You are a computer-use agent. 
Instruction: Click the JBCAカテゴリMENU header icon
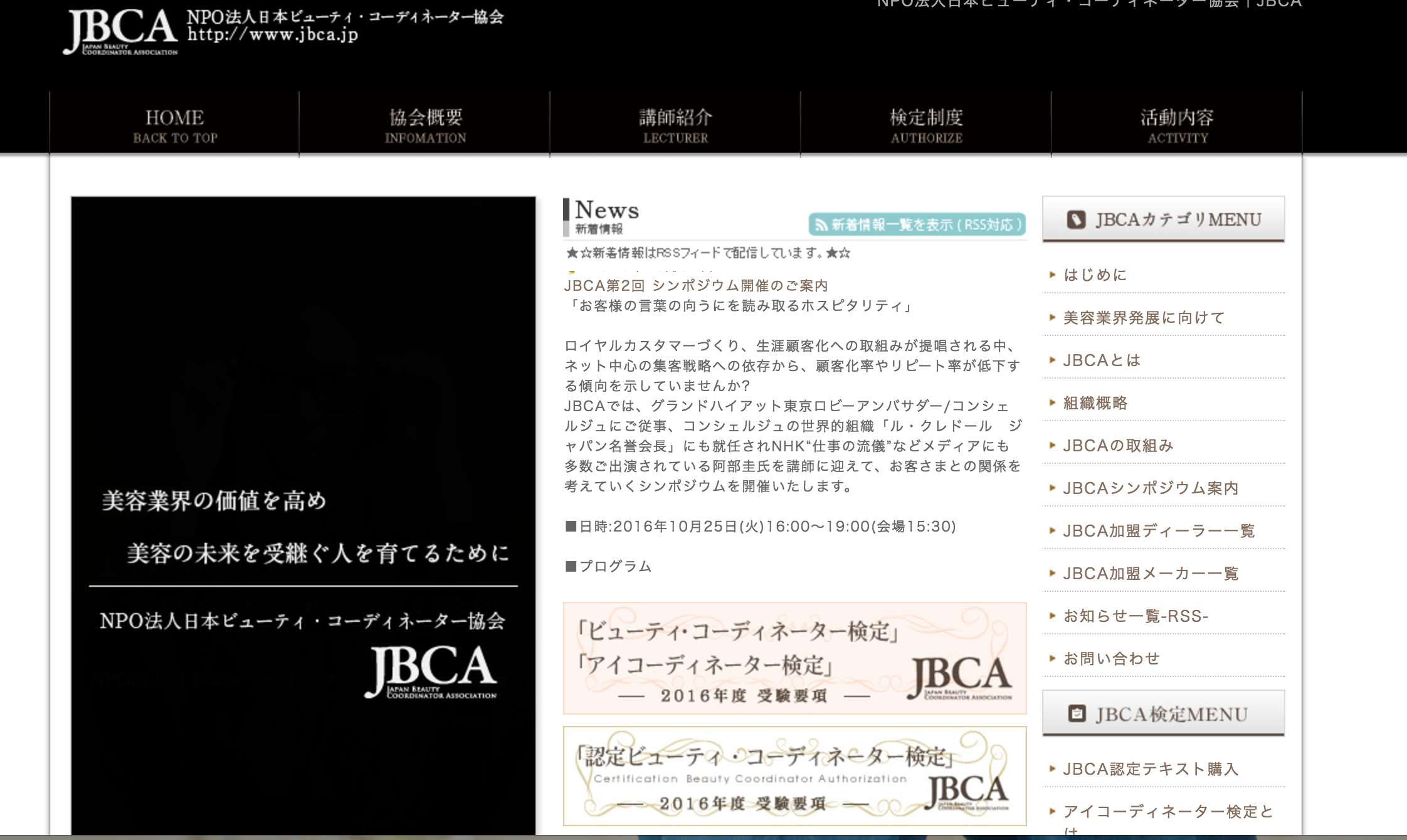tap(1076, 219)
